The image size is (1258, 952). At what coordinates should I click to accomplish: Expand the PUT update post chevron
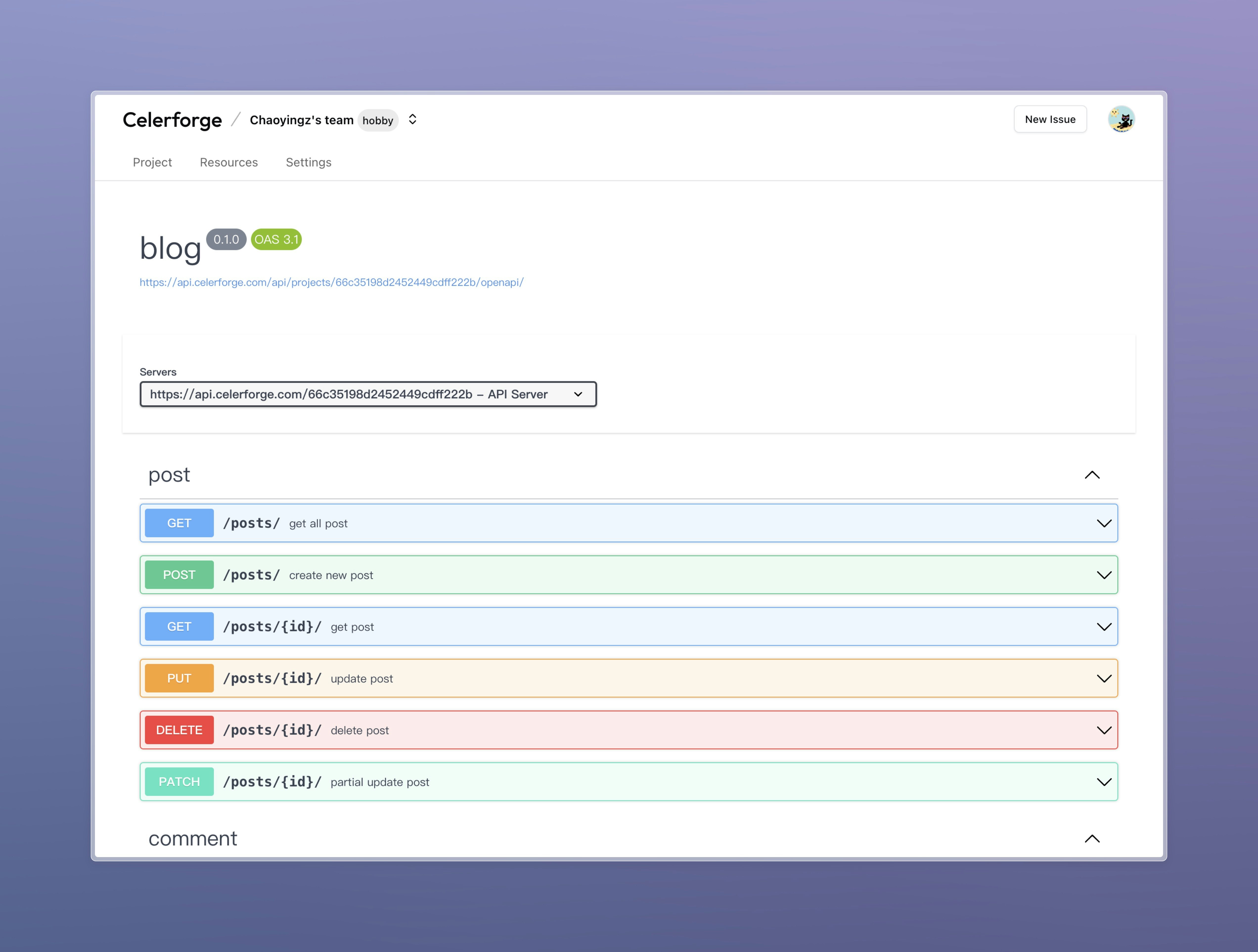(1103, 679)
